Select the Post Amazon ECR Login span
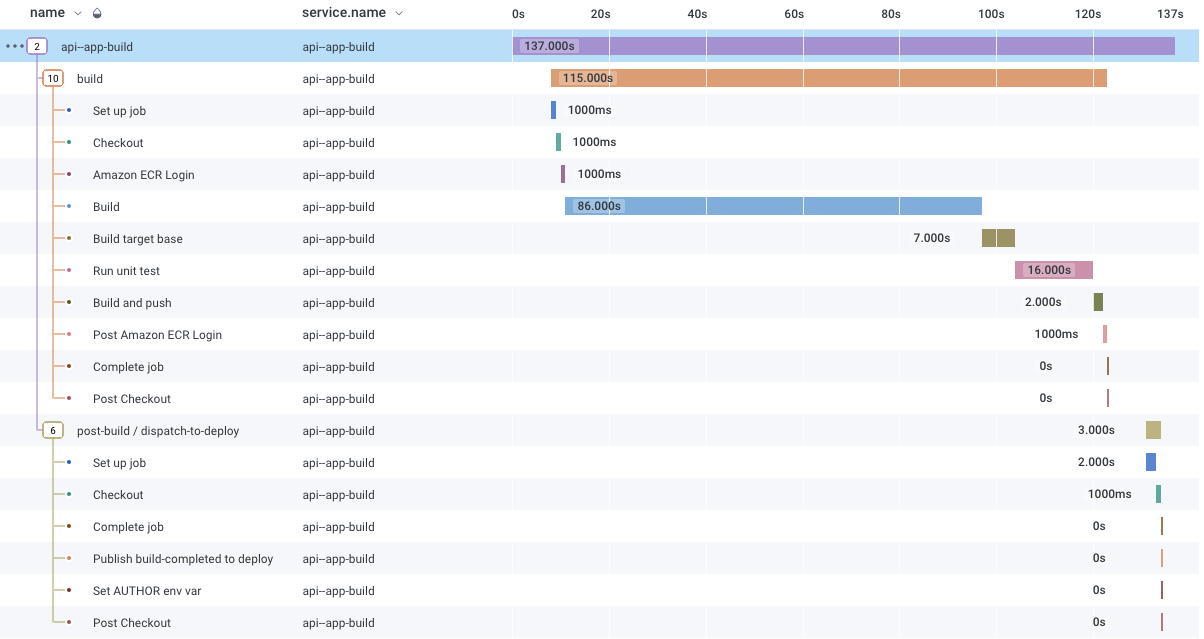Image resolution: width=1204 pixels, height=639 pixels. 157,335
